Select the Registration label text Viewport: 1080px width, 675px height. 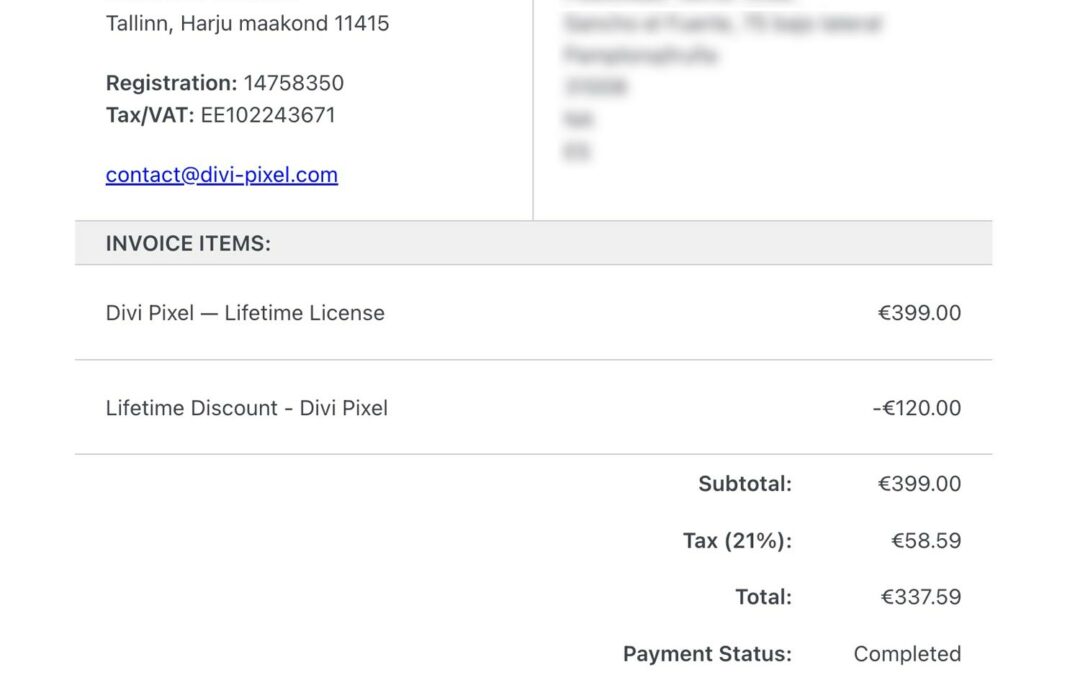coord(172,83)
